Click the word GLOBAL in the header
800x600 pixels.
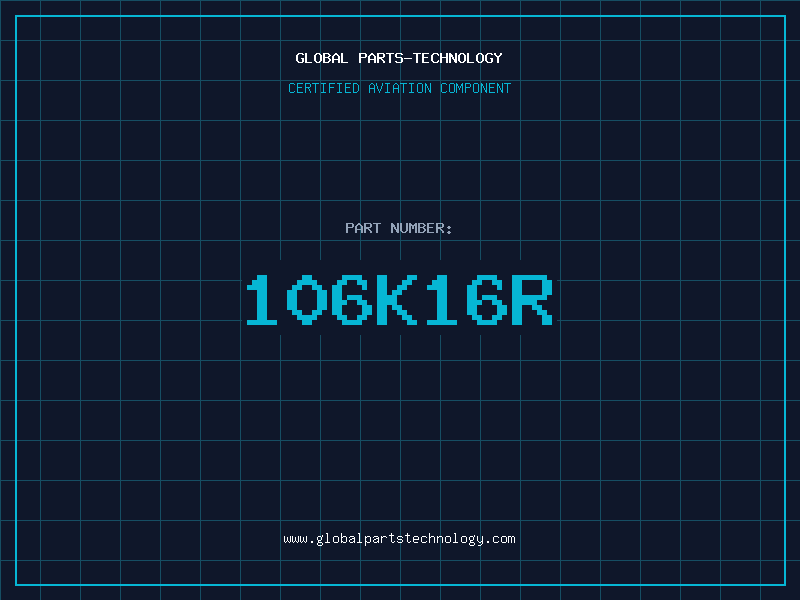coord(322,58)
